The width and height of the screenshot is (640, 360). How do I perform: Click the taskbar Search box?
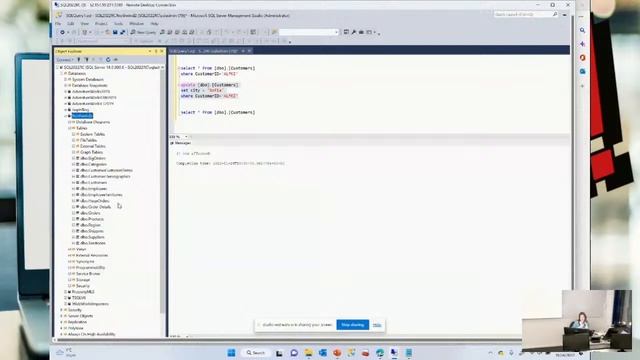coord(256,353)
